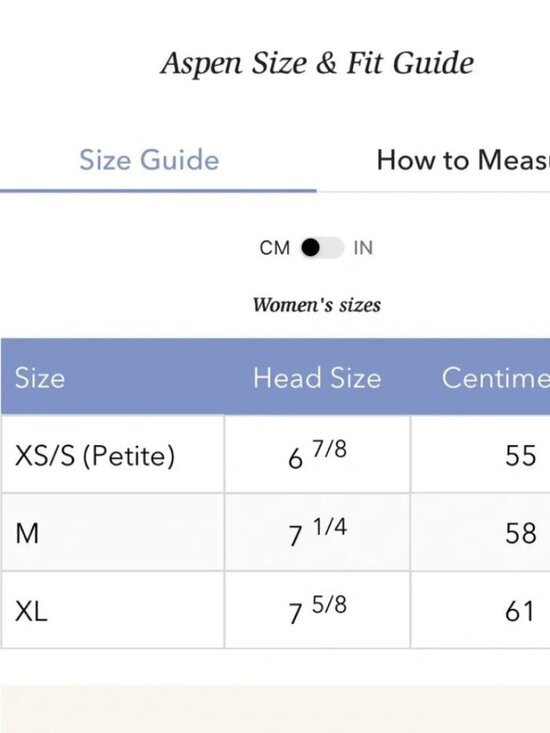Select the IN unit label
The height and width of the screenshot is (733, 550).
click(x=363, y=248)
